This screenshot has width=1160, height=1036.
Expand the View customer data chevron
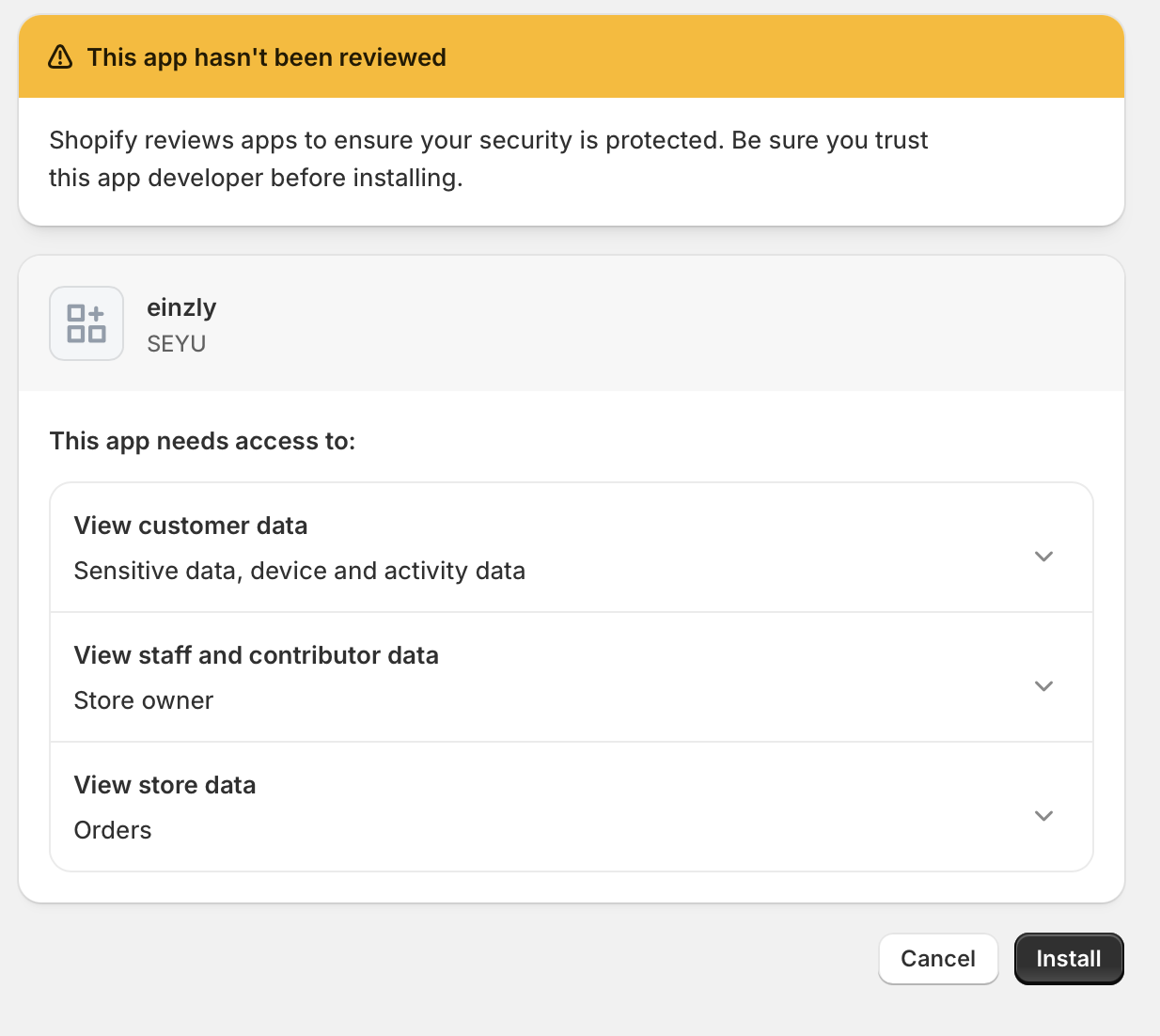click(1043, 557)
